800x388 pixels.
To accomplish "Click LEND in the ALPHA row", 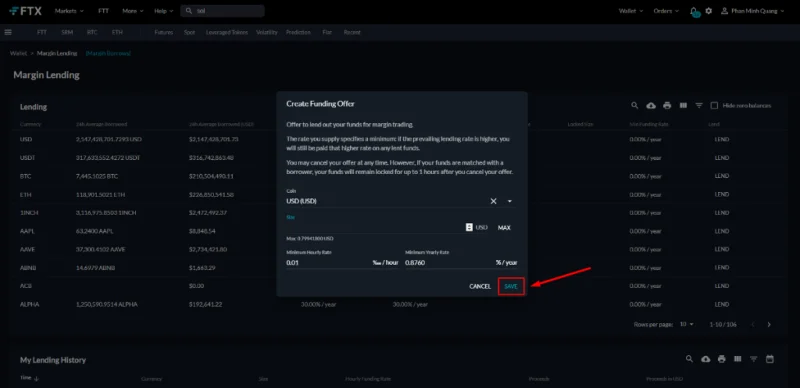I will pyautogui.click(x=722, y=304).
